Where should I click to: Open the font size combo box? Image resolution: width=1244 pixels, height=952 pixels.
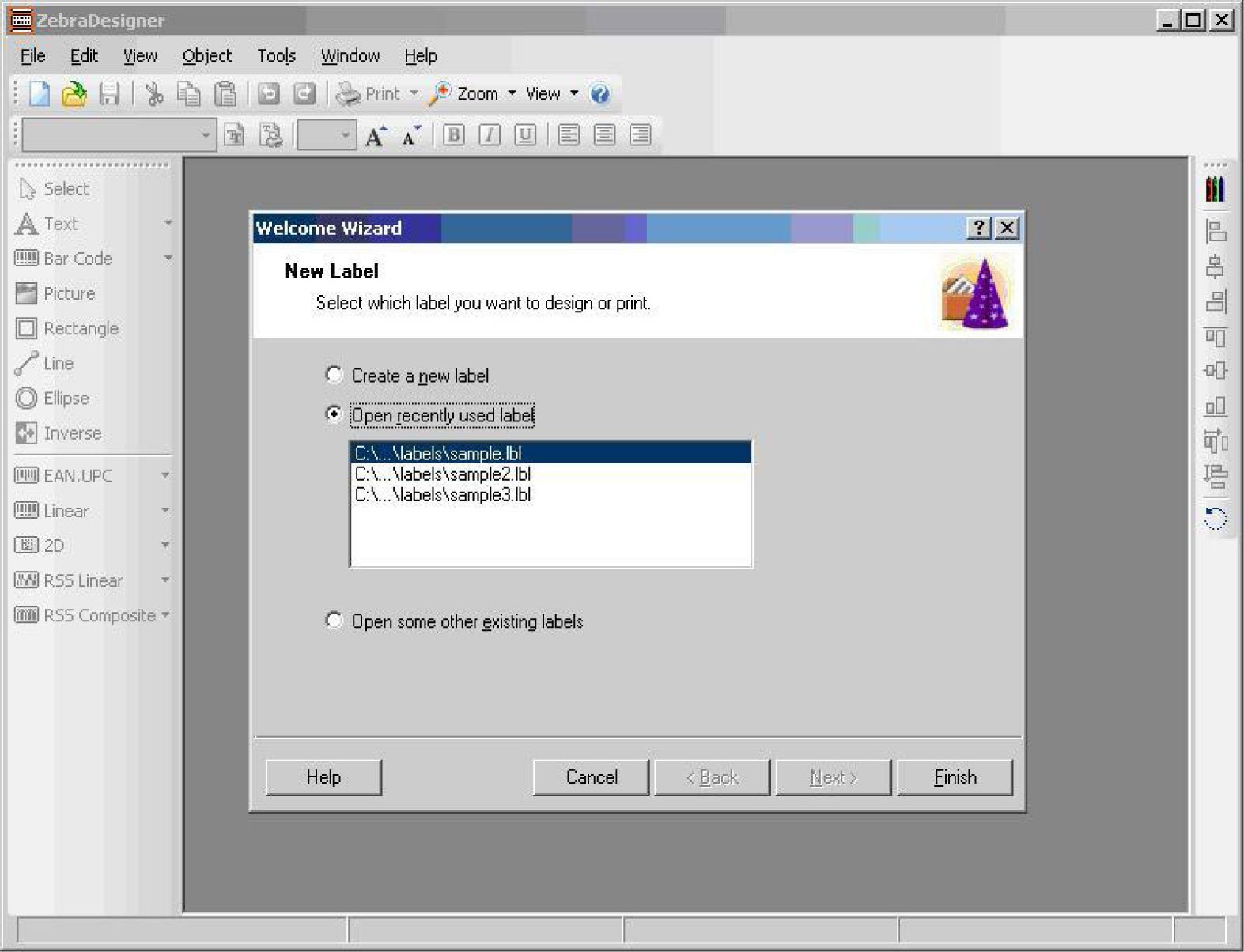(x=327, y=135)
